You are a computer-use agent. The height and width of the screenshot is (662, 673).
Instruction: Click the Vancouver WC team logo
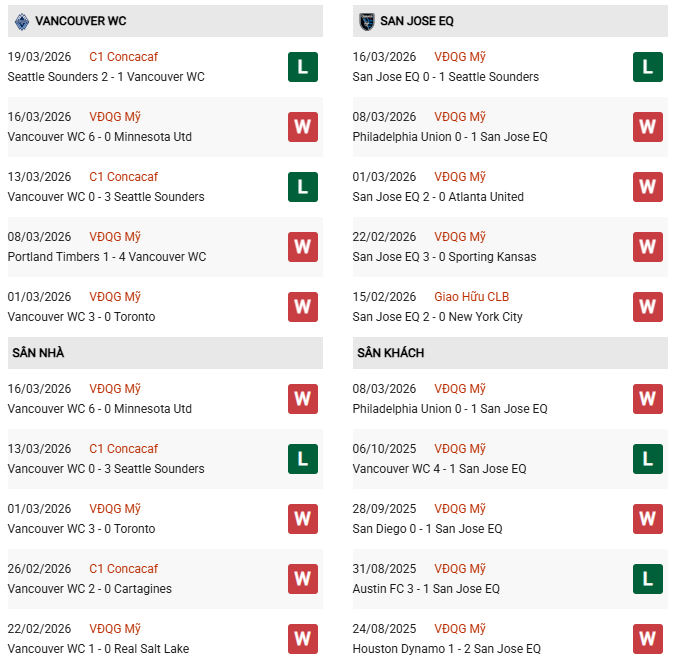coord(22,21)
